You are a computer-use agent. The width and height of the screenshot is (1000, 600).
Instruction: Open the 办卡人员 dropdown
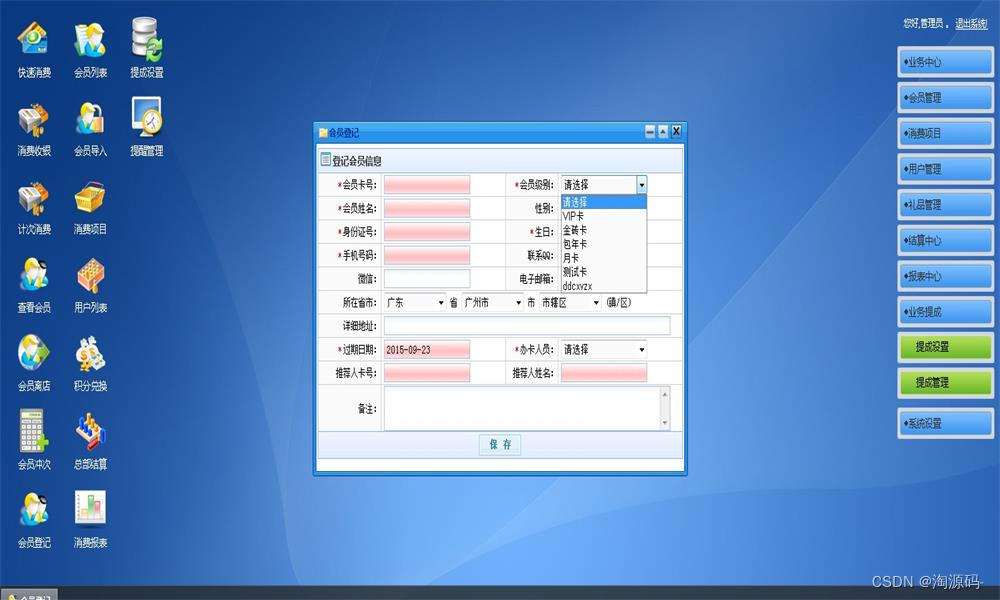coord(603,349)
